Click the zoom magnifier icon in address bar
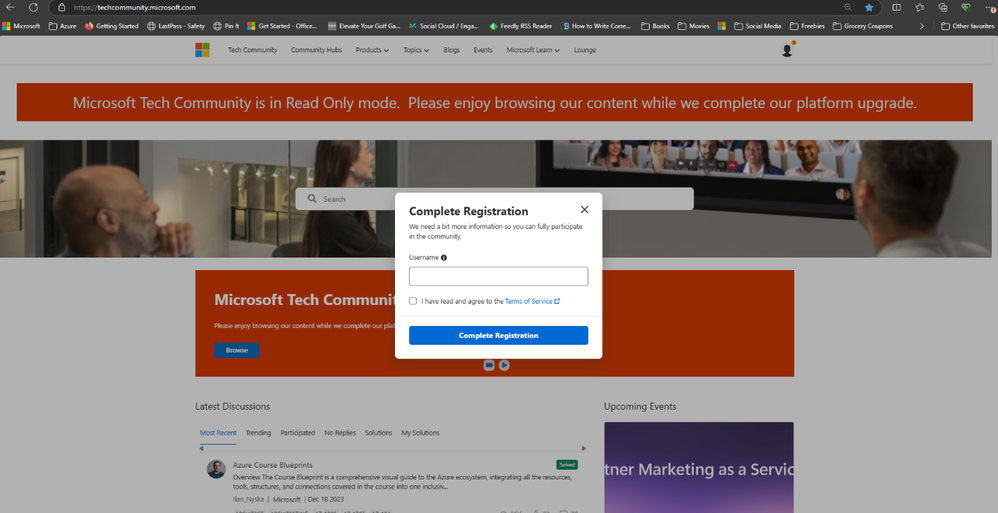 [x=848, y=8]
